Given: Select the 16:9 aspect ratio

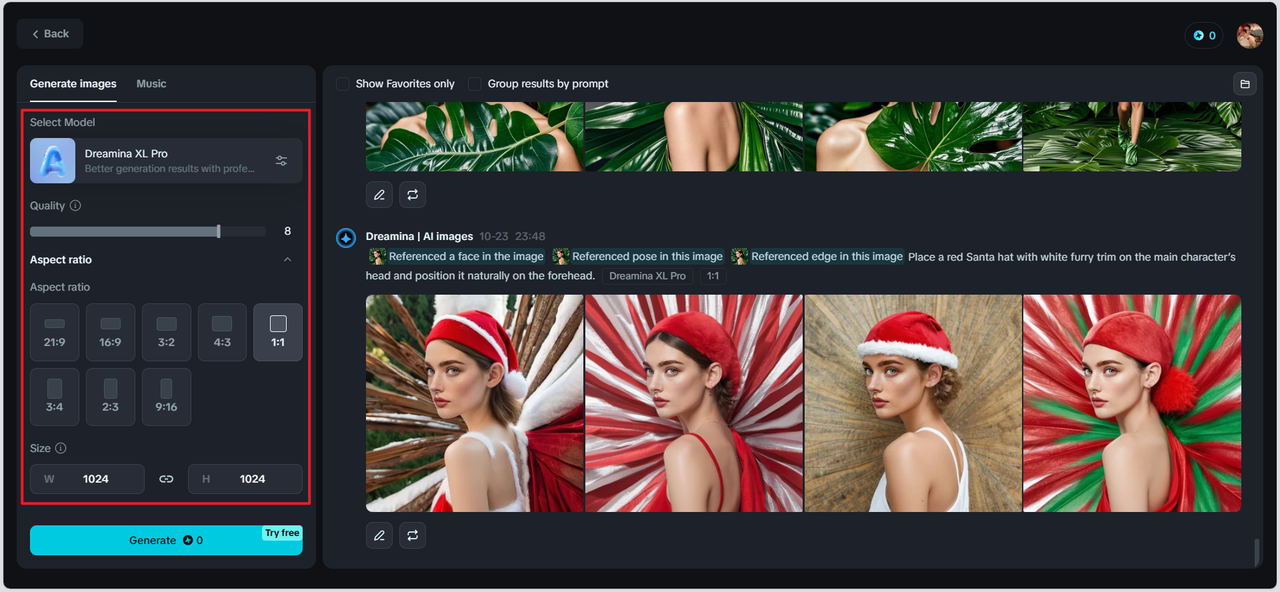Looking at the screenshot, I should 110,332.
